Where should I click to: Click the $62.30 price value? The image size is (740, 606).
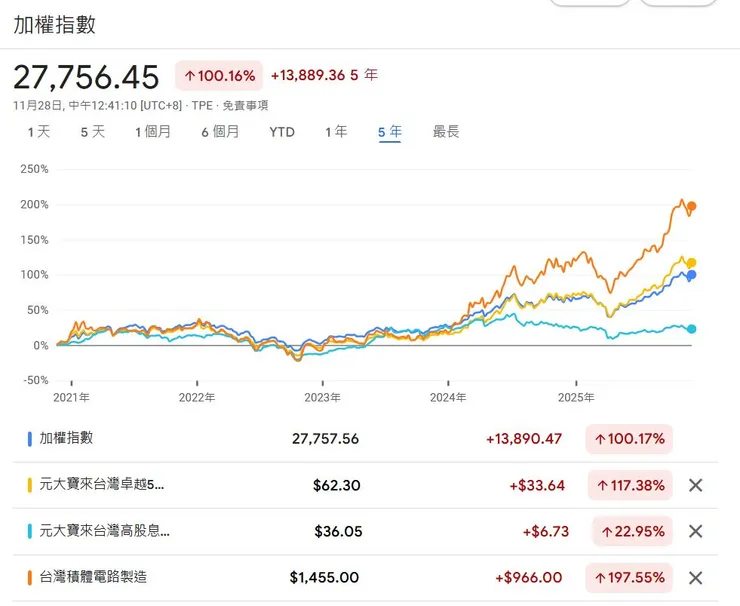[x=336, y=485]
